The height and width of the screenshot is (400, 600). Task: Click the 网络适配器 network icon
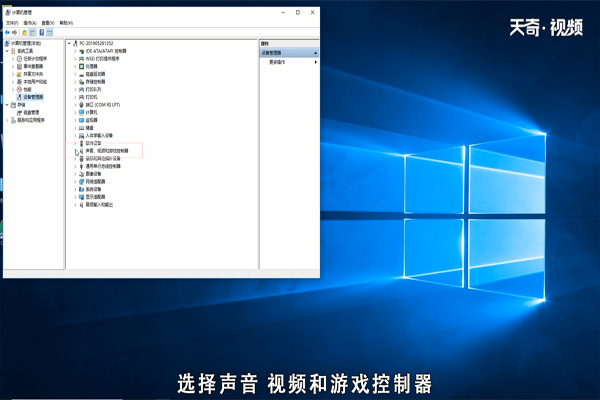point(82,181)
